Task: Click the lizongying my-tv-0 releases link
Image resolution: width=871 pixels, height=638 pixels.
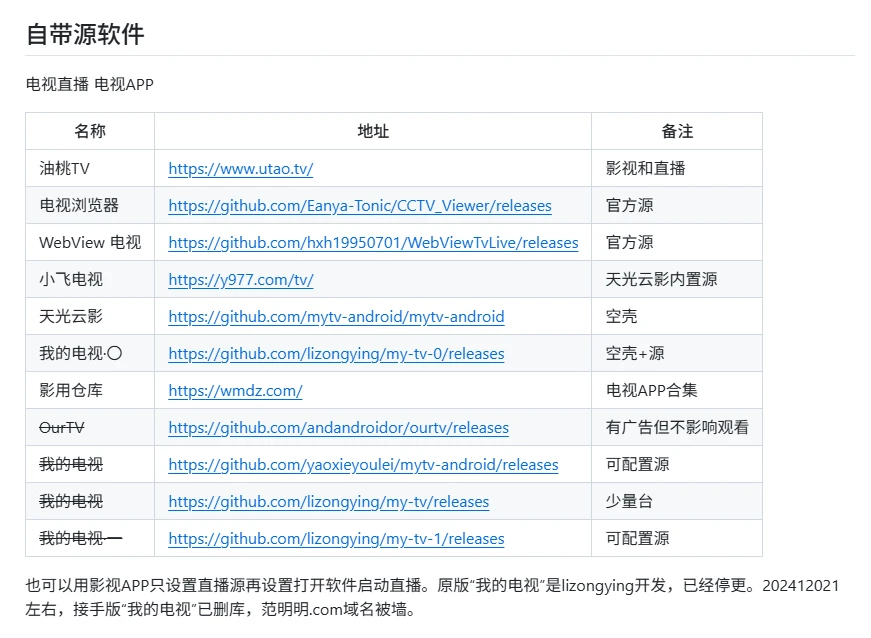Action: pos(336,354)
